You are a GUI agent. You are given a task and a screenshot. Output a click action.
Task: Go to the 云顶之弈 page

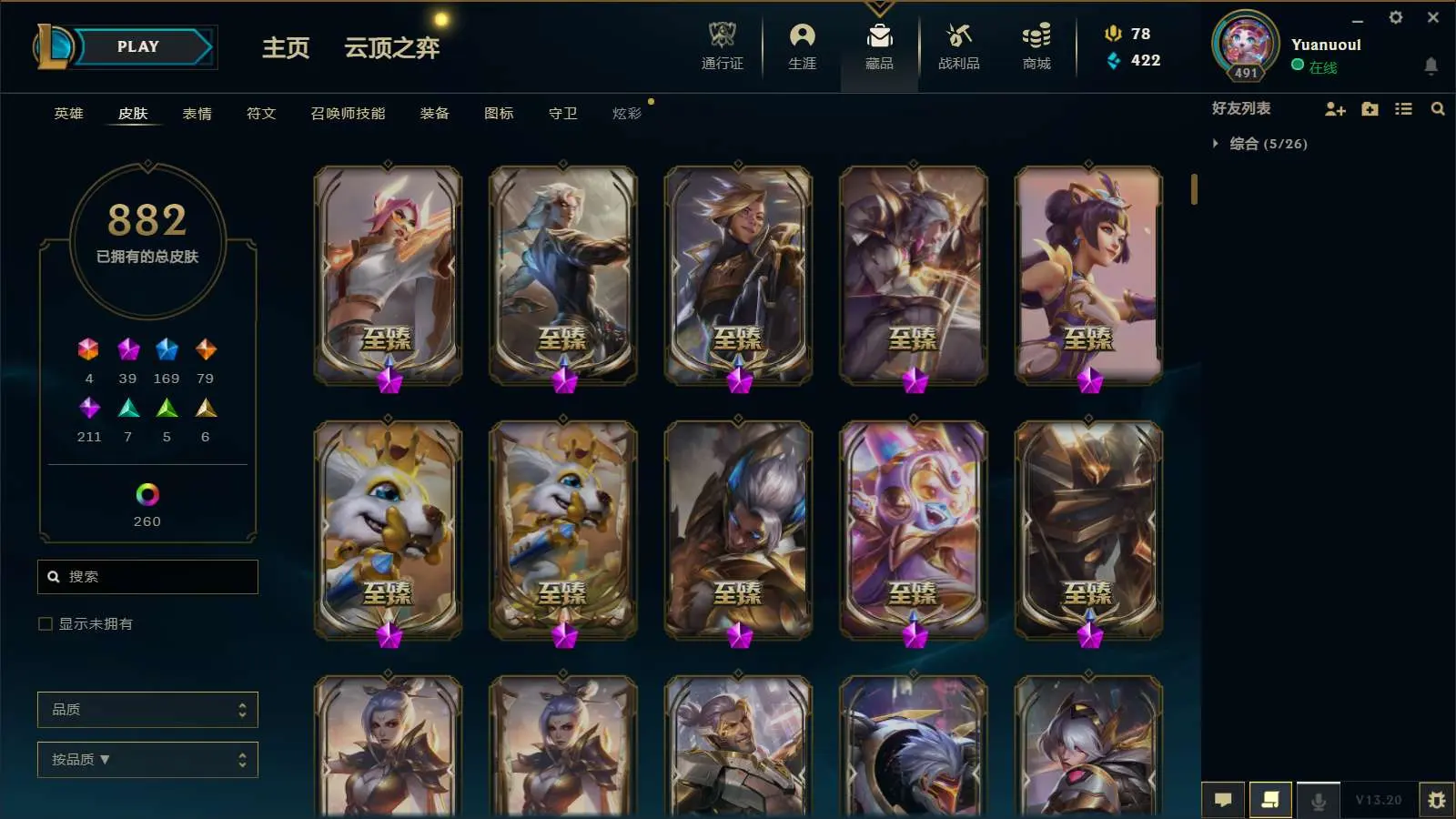391,47
